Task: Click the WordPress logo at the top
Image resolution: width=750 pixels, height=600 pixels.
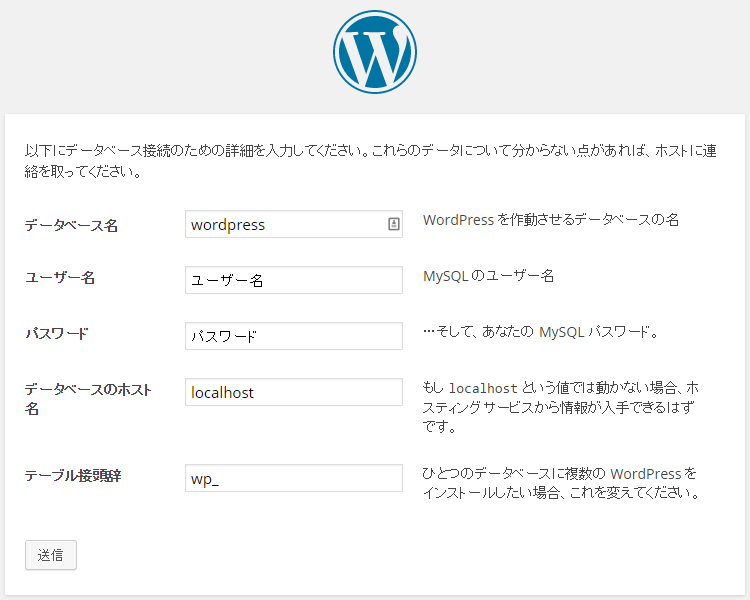Action: coord(375,52)
